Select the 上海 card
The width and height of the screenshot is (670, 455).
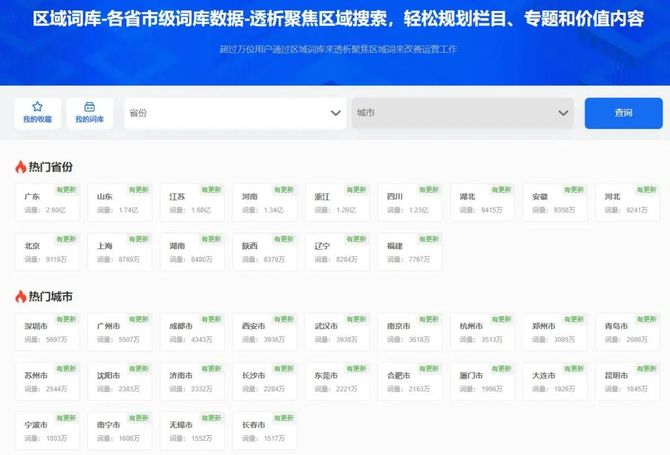point(120,252)
